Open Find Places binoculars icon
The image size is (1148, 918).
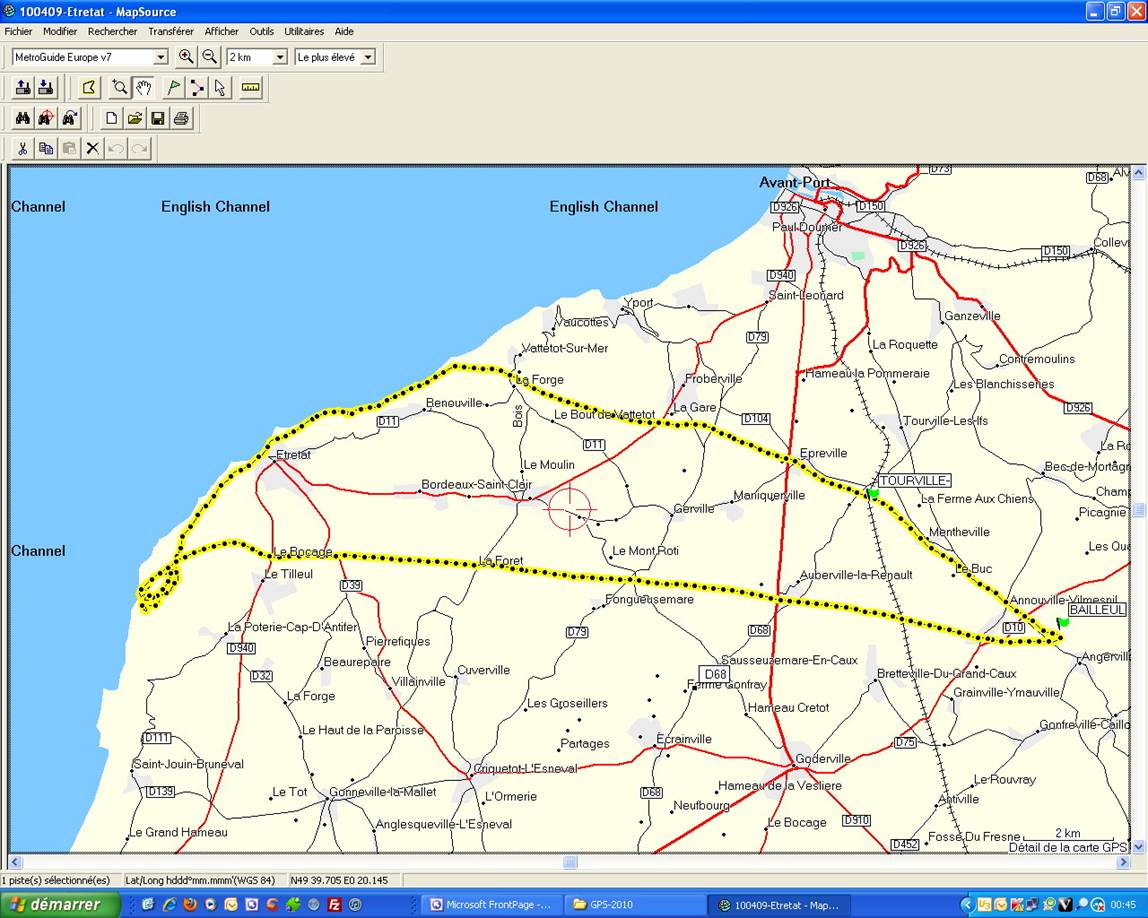pos(23,118)
